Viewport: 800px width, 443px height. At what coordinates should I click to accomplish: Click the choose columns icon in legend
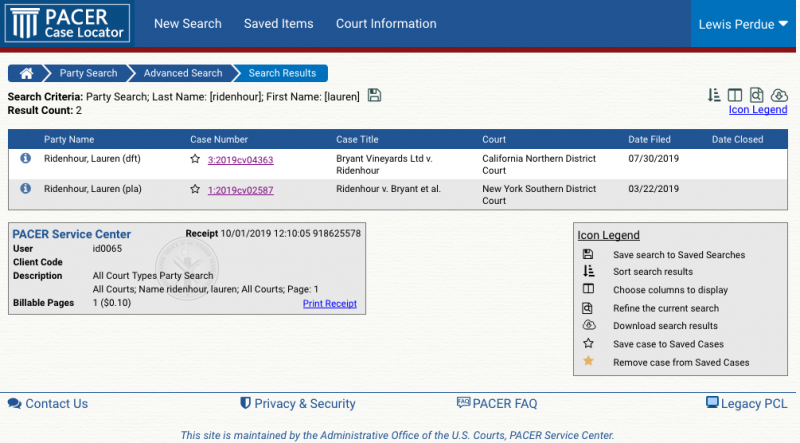coord(588,289)
